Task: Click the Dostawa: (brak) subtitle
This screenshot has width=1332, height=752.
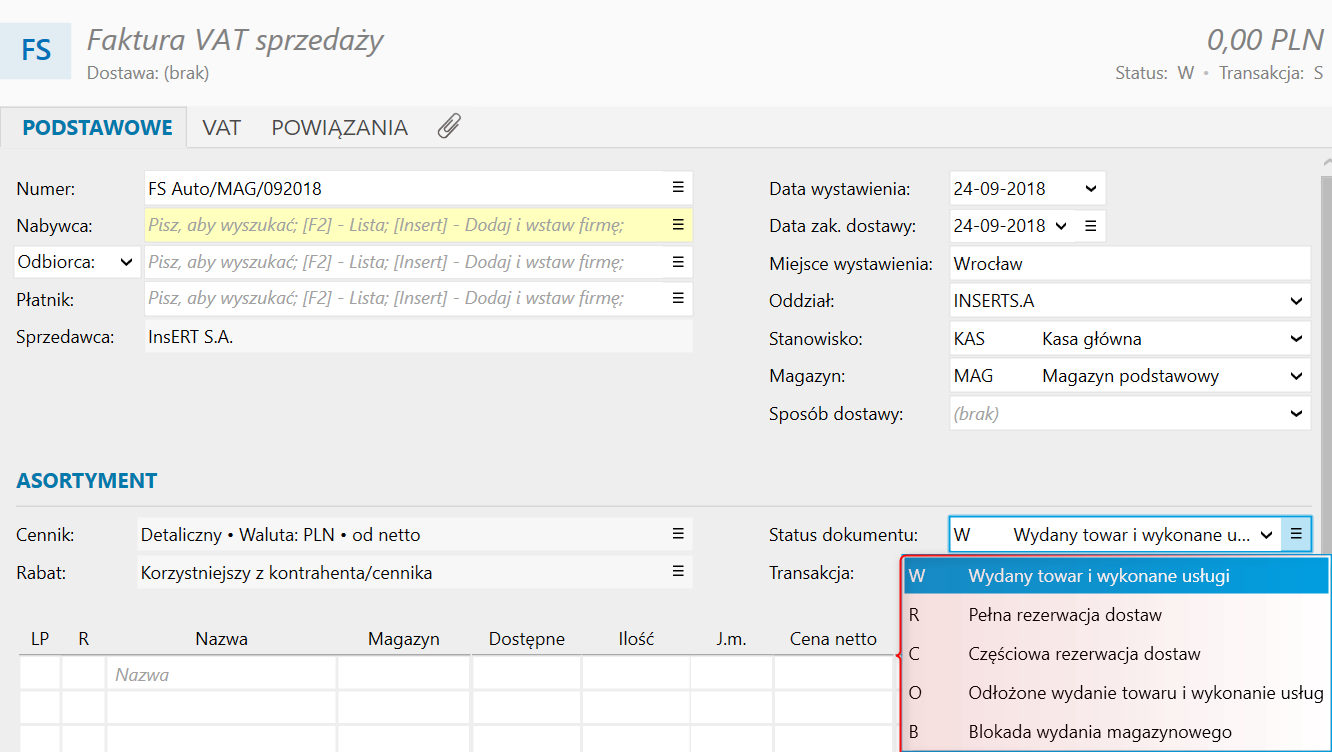Action: (x=148, y=73)
